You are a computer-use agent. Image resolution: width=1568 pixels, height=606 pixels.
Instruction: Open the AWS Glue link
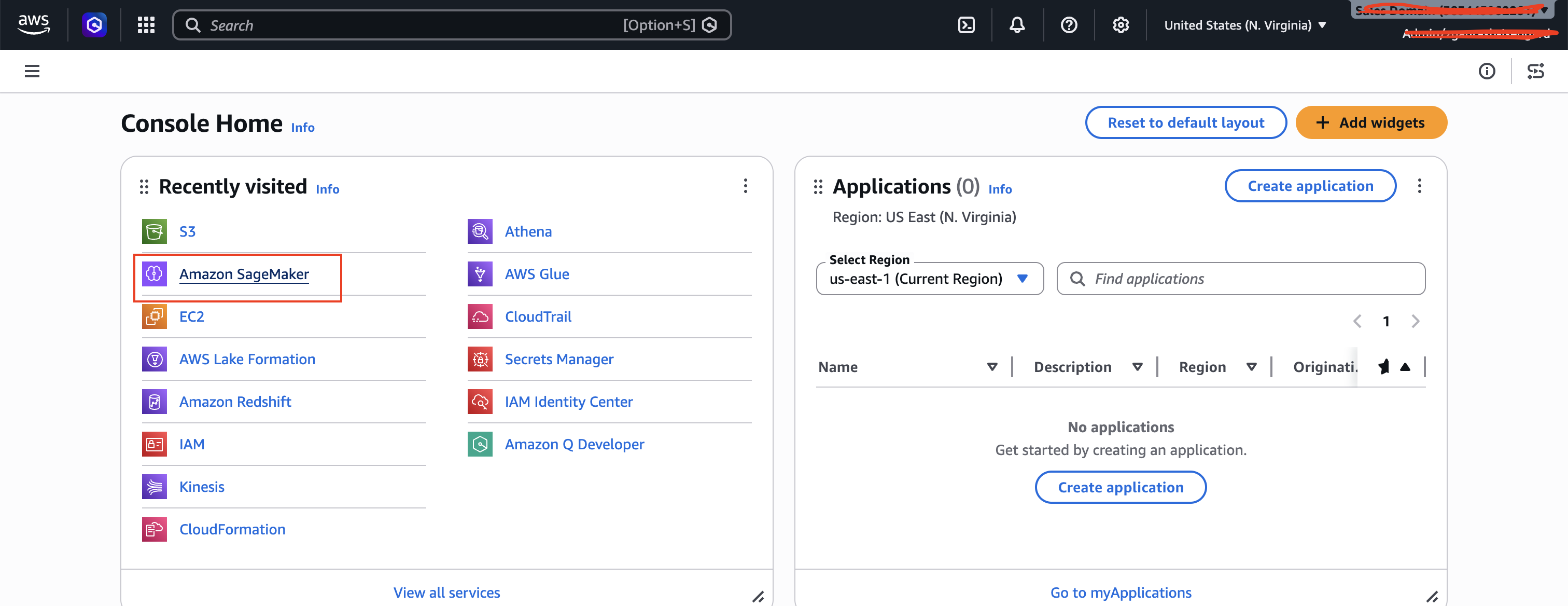[x=537, y=274]
